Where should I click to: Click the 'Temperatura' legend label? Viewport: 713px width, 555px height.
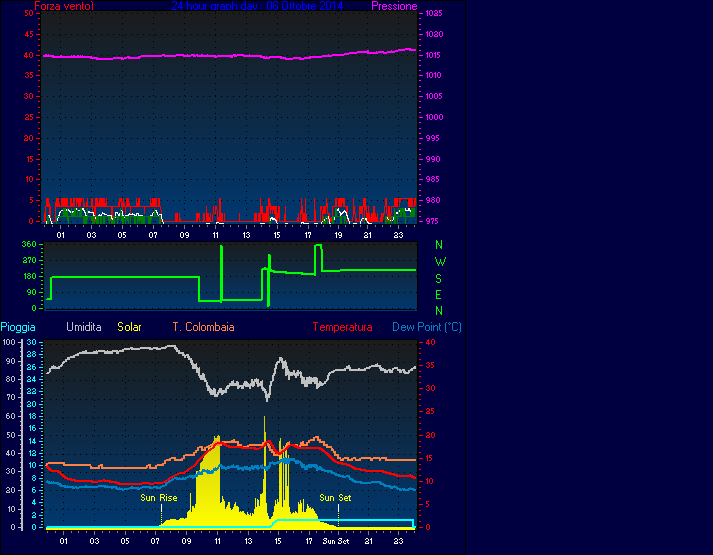342,327
